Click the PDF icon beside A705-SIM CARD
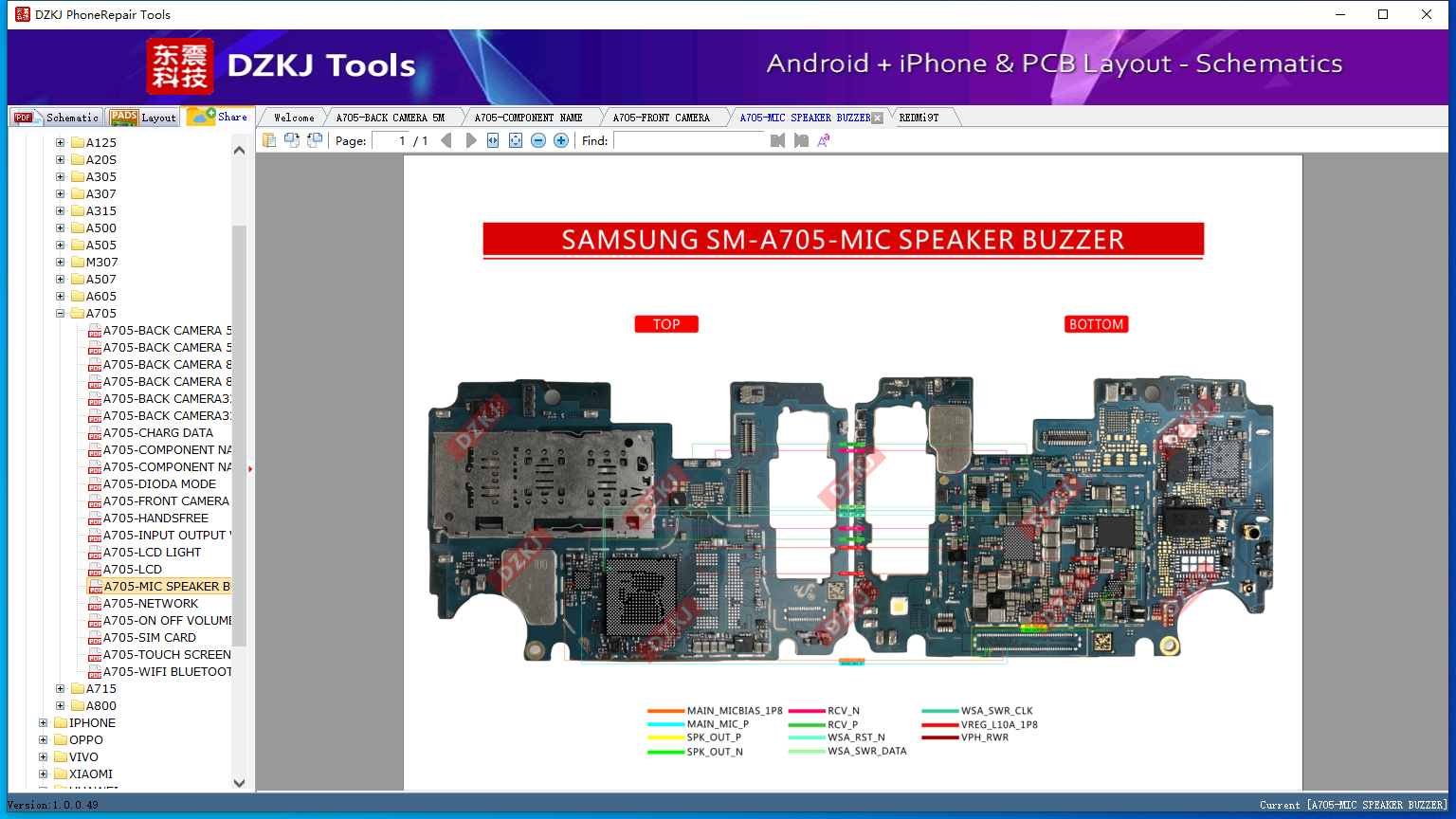This screenshot has width=1456, height=819. (x=95, y=638)
